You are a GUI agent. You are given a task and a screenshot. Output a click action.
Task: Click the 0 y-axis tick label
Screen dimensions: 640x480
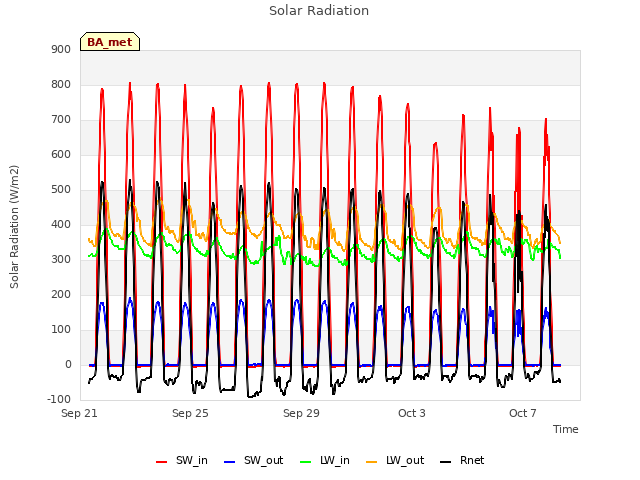click(68, 365)
